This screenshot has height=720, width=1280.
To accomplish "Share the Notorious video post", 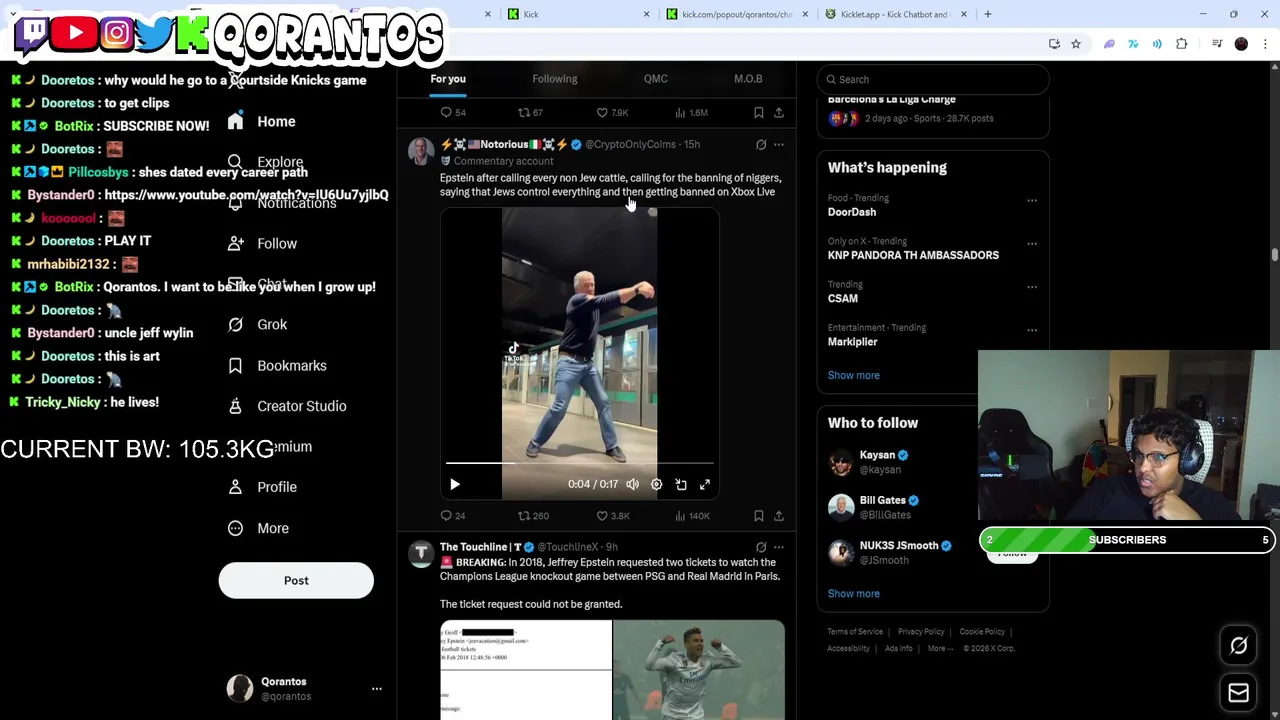I will point(779,516).
